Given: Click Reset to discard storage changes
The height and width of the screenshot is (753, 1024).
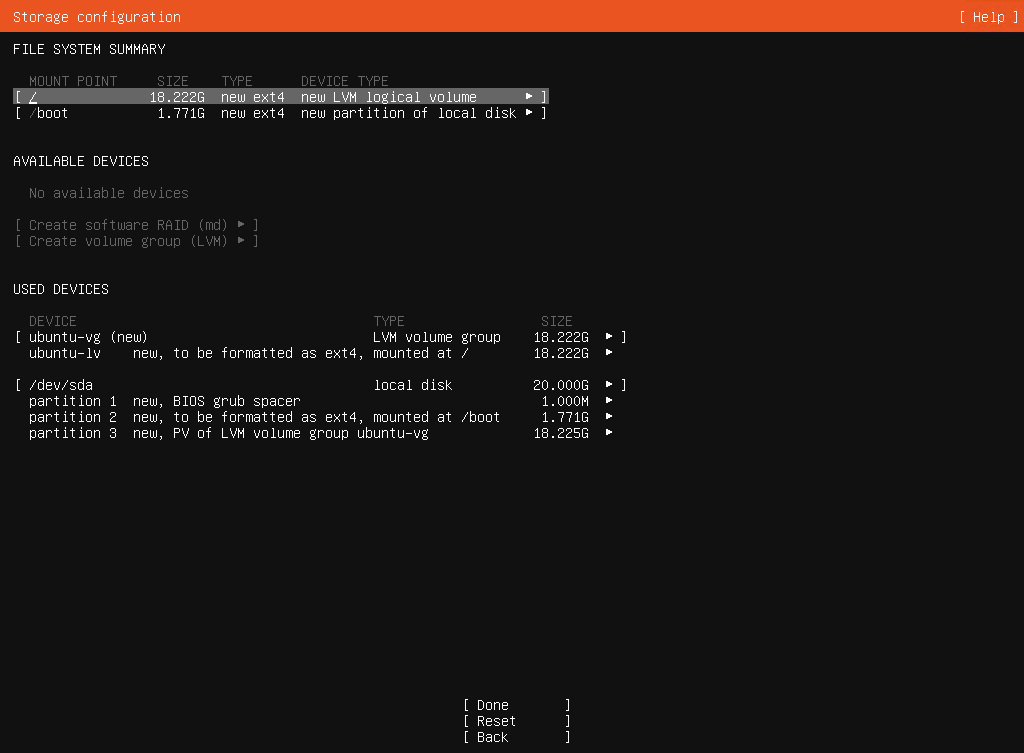Looking at the screenshot, I should point(517,721).
